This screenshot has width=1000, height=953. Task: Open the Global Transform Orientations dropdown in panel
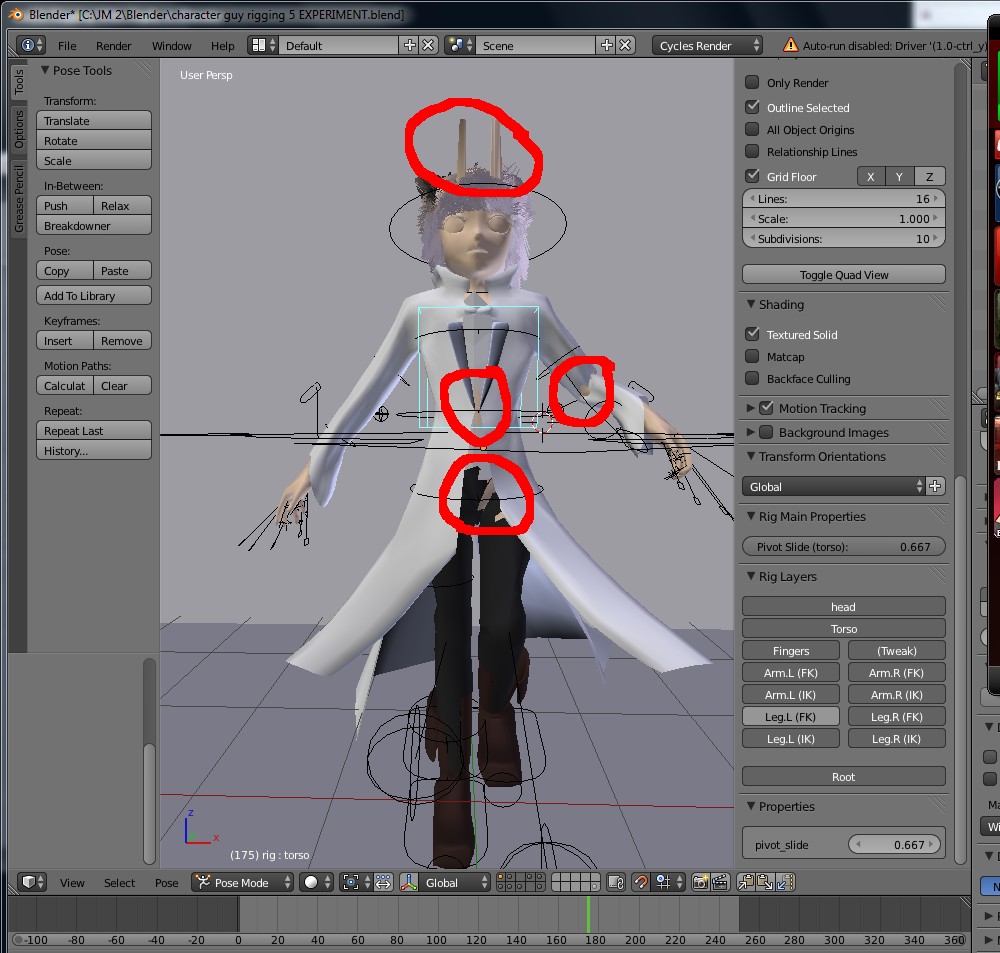click(x=834, y=486)
